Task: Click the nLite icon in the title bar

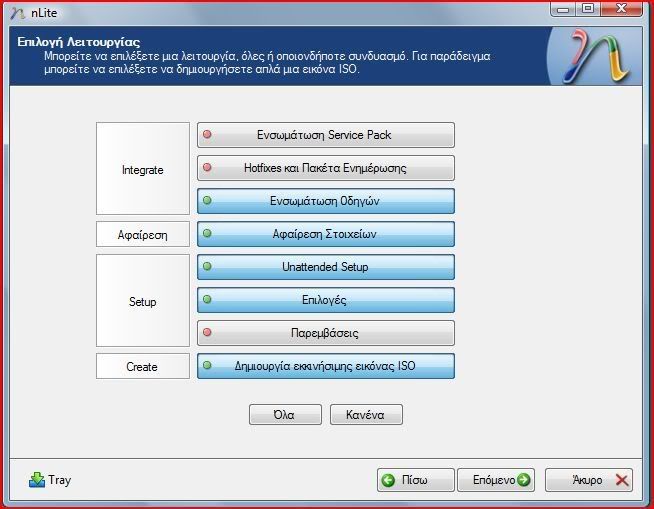Action: tap(17, 11)
